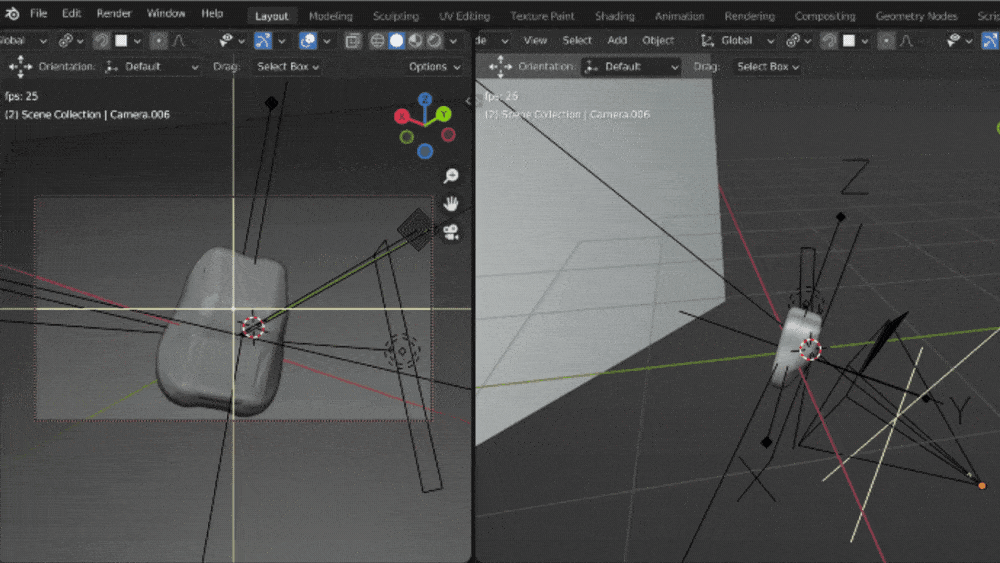
Task: Click the move tool icon in left viewport
Action: click(20, 66)
